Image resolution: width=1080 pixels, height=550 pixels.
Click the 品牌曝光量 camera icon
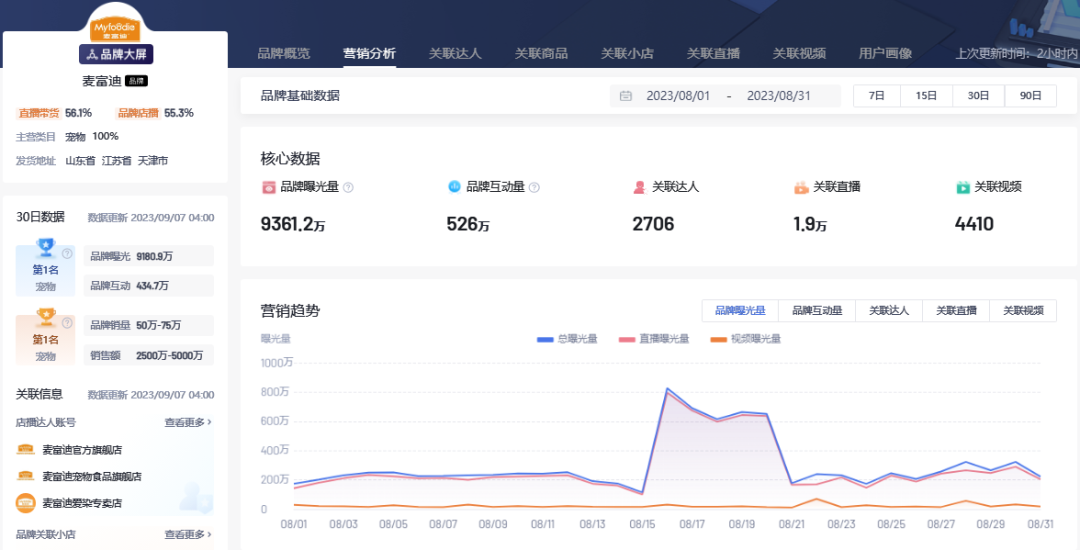[269, 187]
